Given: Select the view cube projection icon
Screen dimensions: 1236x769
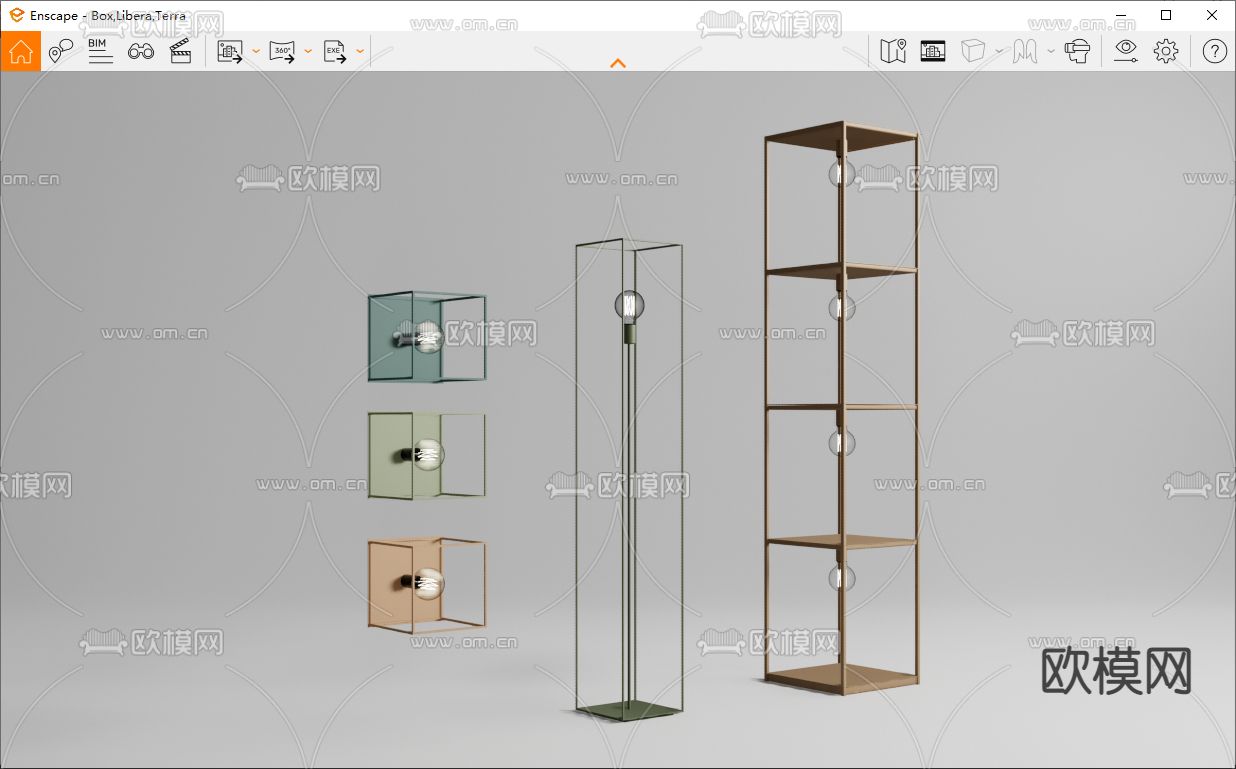Looking at the screenshot, I should tap(973, 51).
